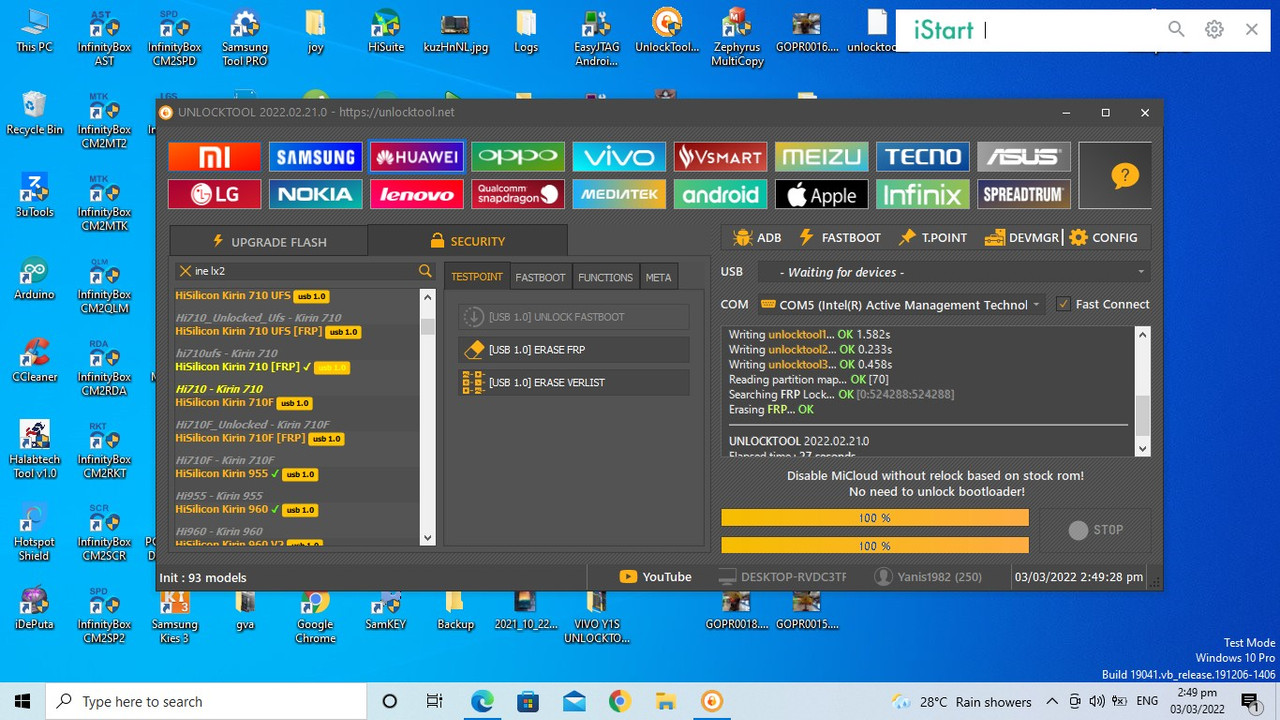Select the Samsung brand tile
This screenshot has height=720, width=1280.
(315, 156)
